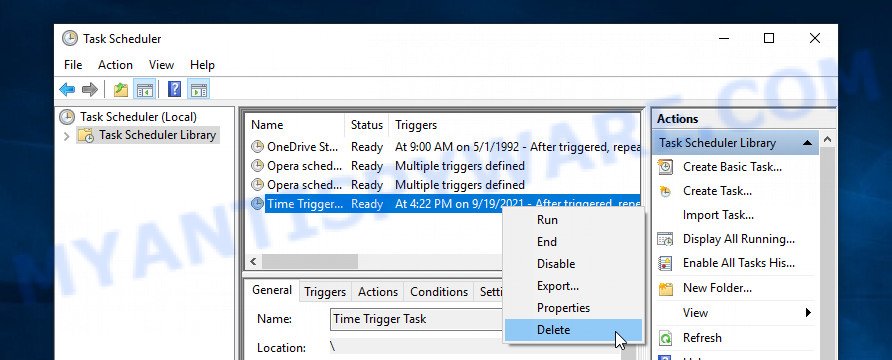Click Display All Running... action link

pos(739,239)
